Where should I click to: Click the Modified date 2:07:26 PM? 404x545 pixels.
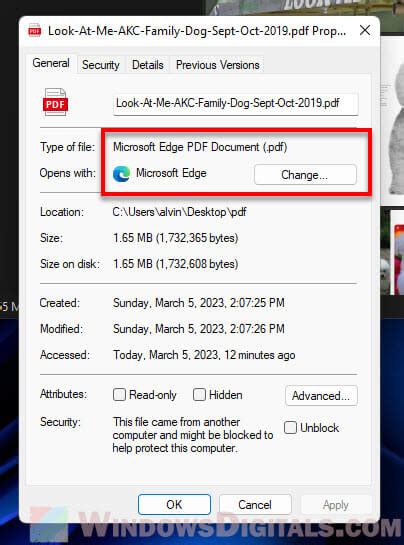(x=199, y=329)
